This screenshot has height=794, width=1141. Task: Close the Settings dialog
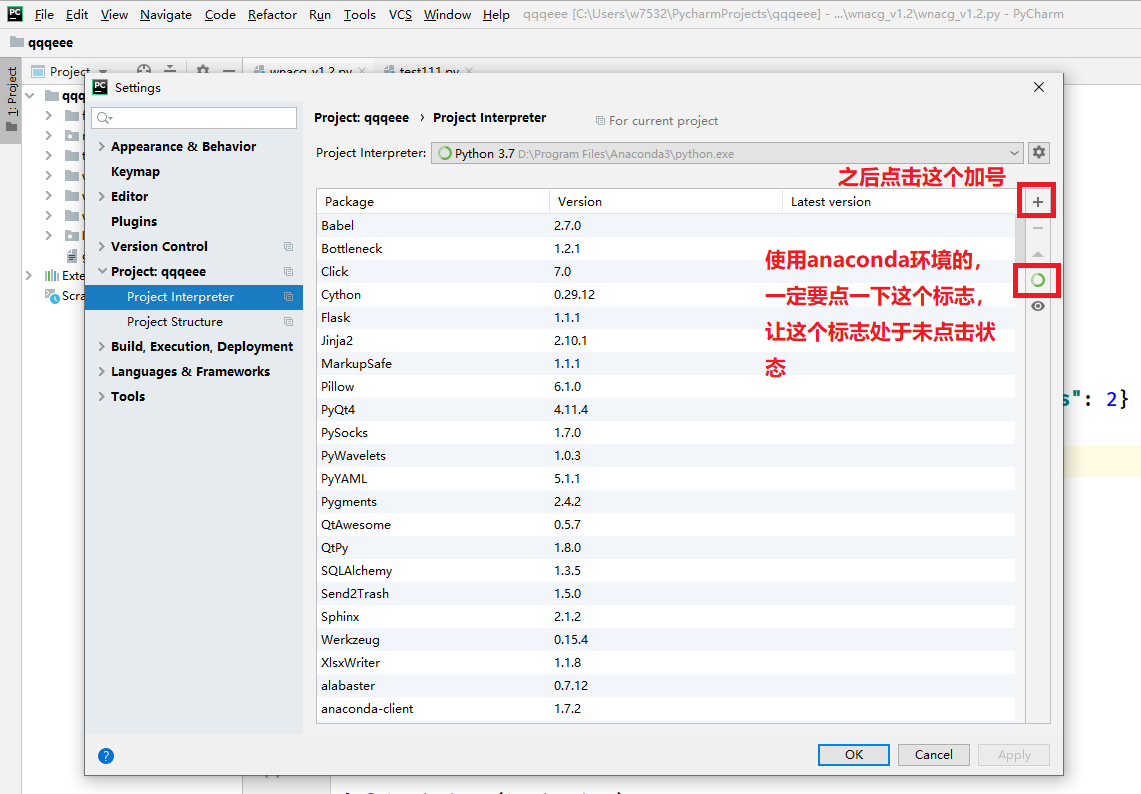[x=1039, y=87]
